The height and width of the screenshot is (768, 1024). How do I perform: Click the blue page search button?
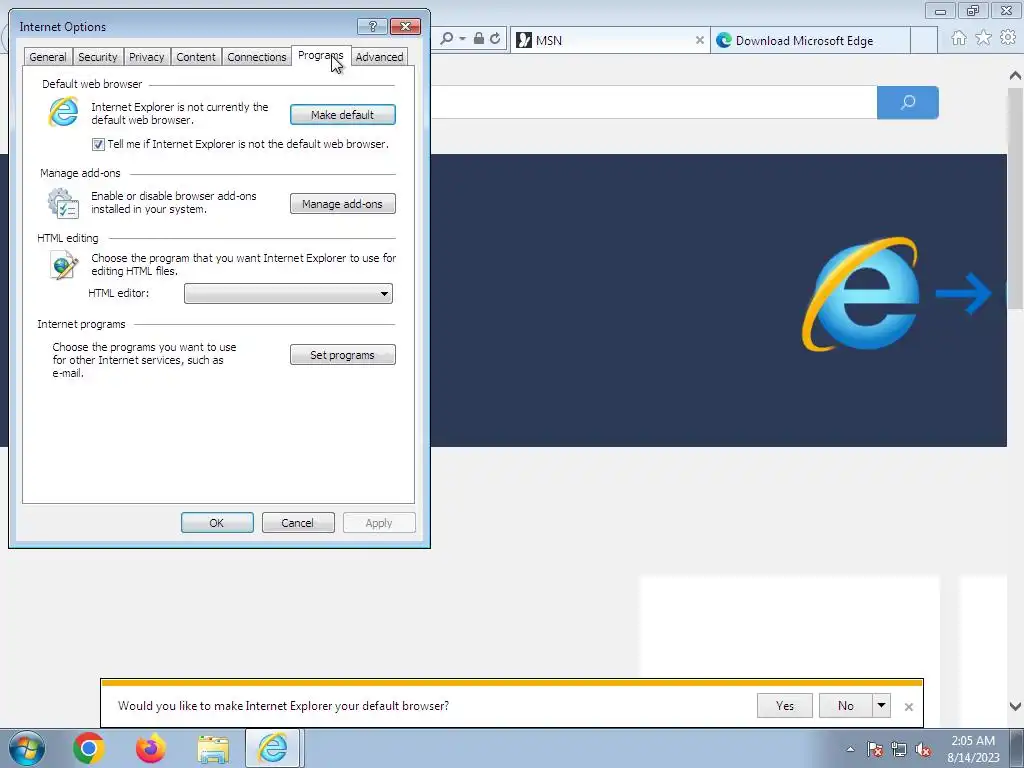(908, 103)
